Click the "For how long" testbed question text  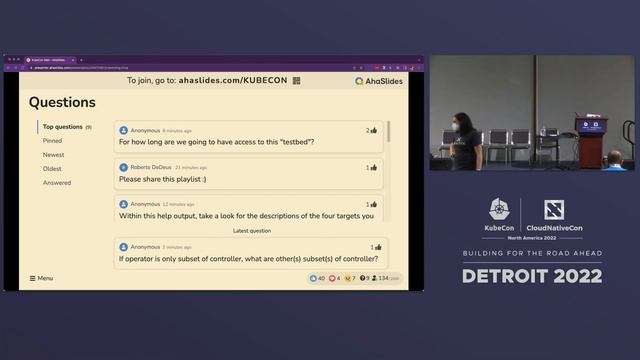coord(216,142)
